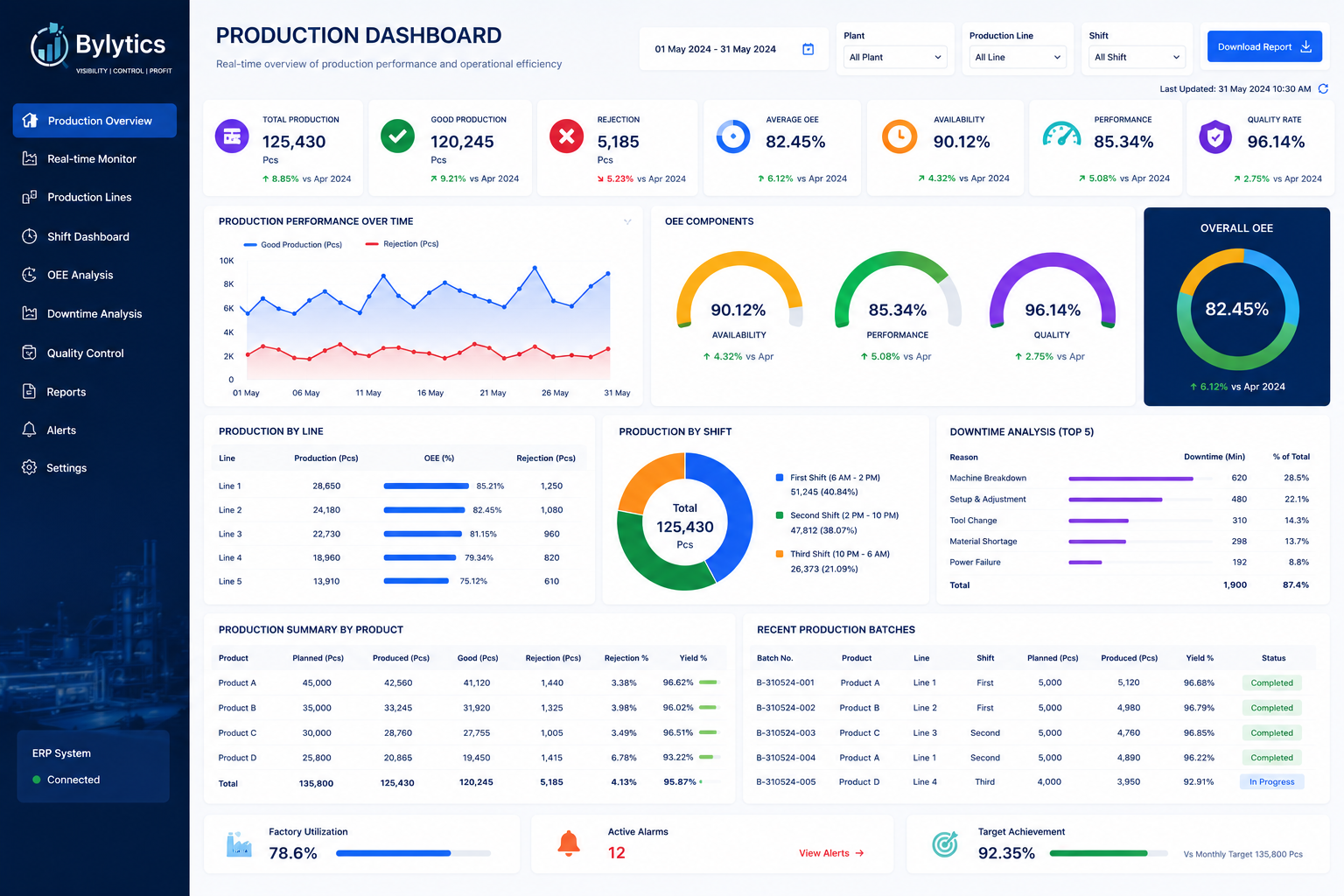The image size is (1344, 896).
Task: Click the ERP System Connected status
Action: coord(66,780)
